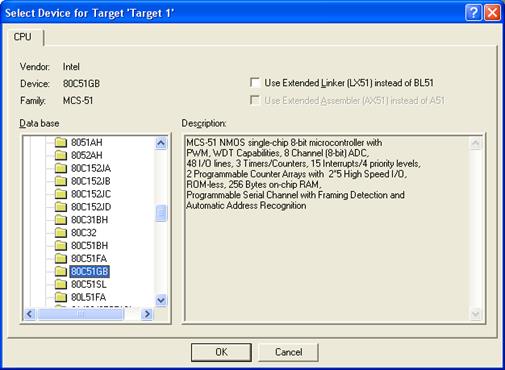505x370 pixels.
Task: Confirm the selection with OK
Action: tap(221, 352)
